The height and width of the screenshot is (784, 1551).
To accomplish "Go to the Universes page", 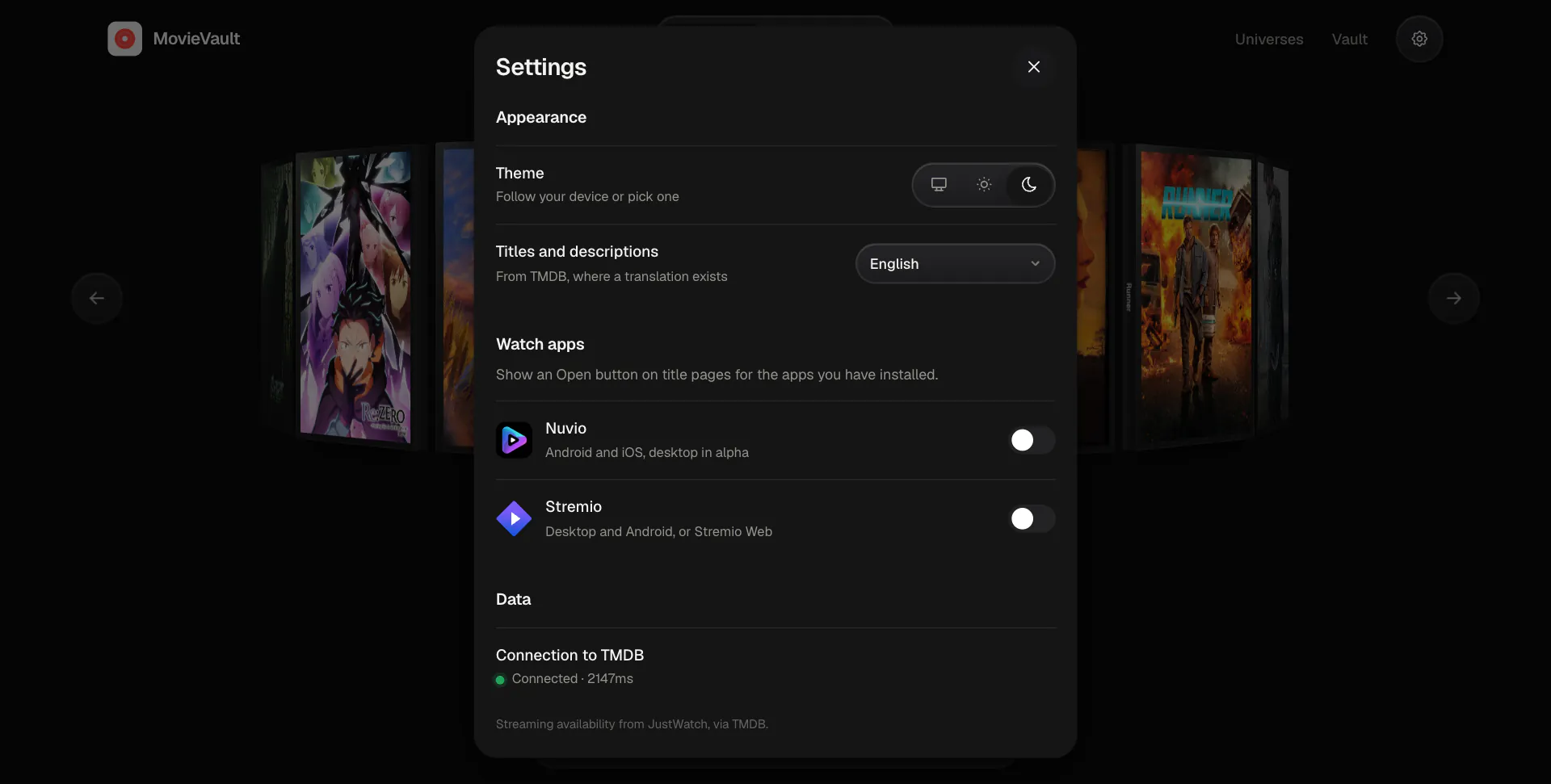I will [x=1268, y=40].
